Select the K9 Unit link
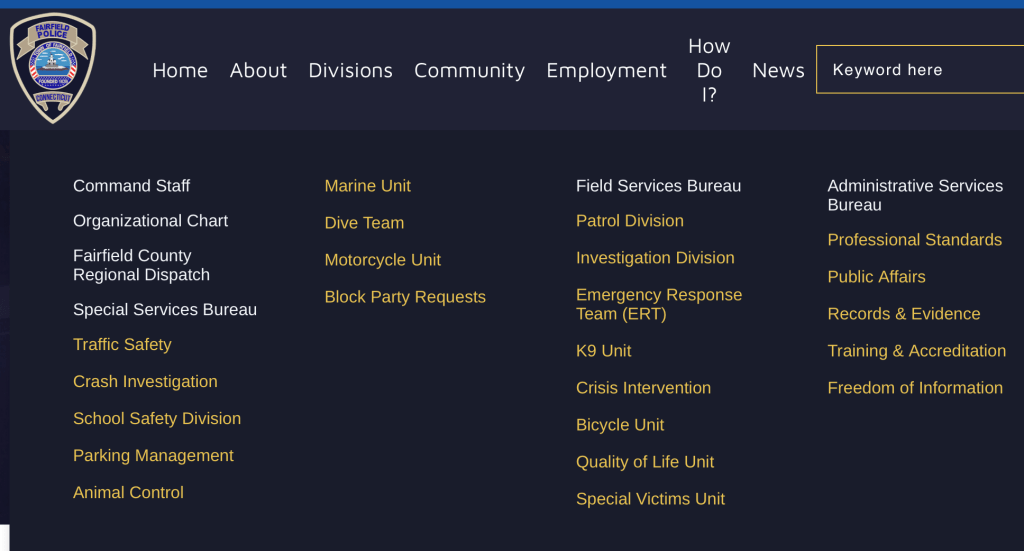 [603, 351]
